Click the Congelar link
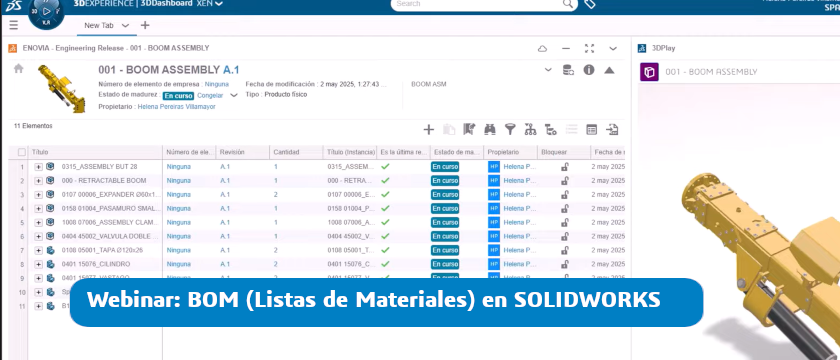This screenshot has width=840, height=360. click(x=210, y=95)
